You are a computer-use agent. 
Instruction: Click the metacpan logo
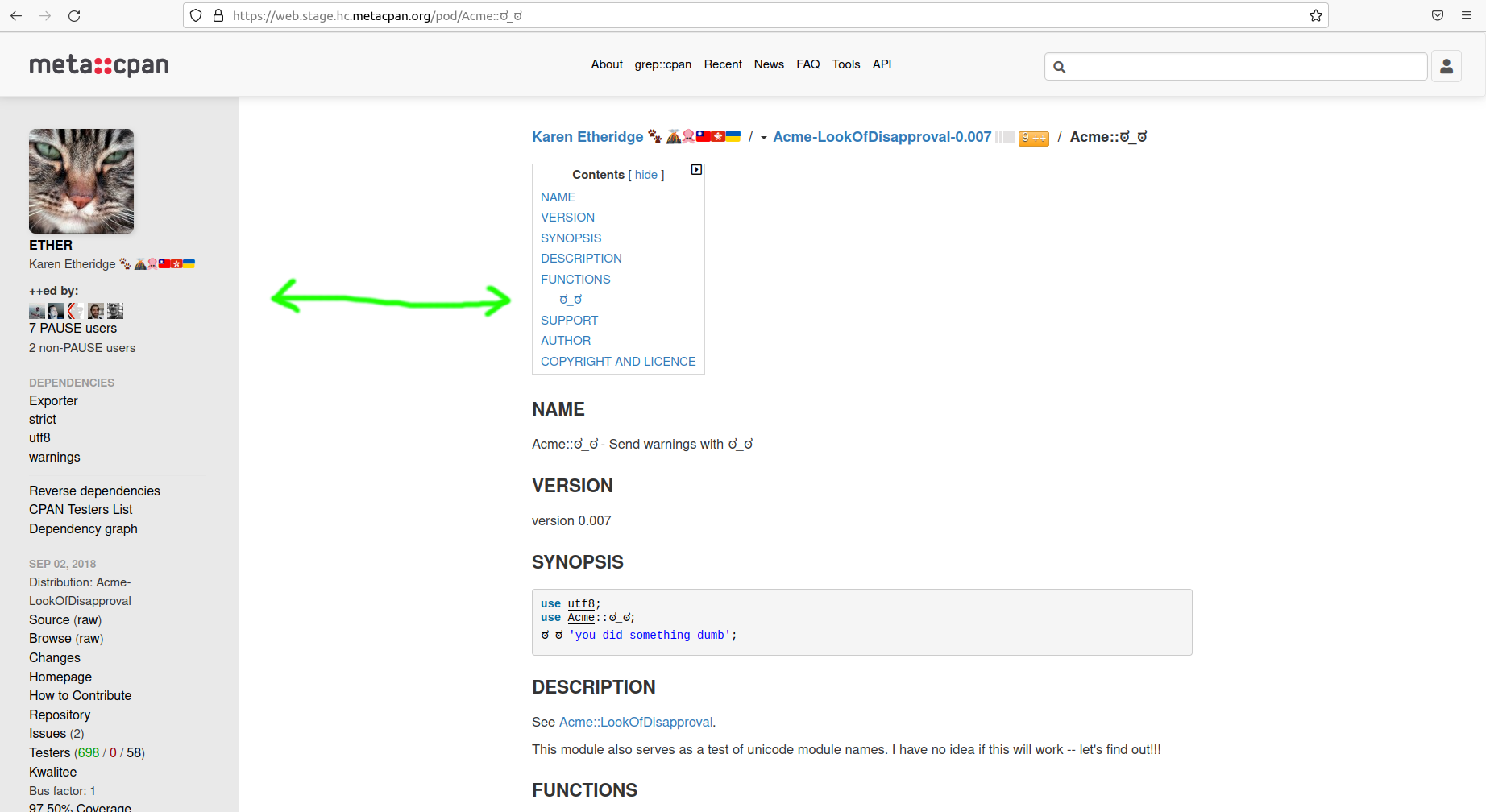pyautogui.click(x=99, y=65)
